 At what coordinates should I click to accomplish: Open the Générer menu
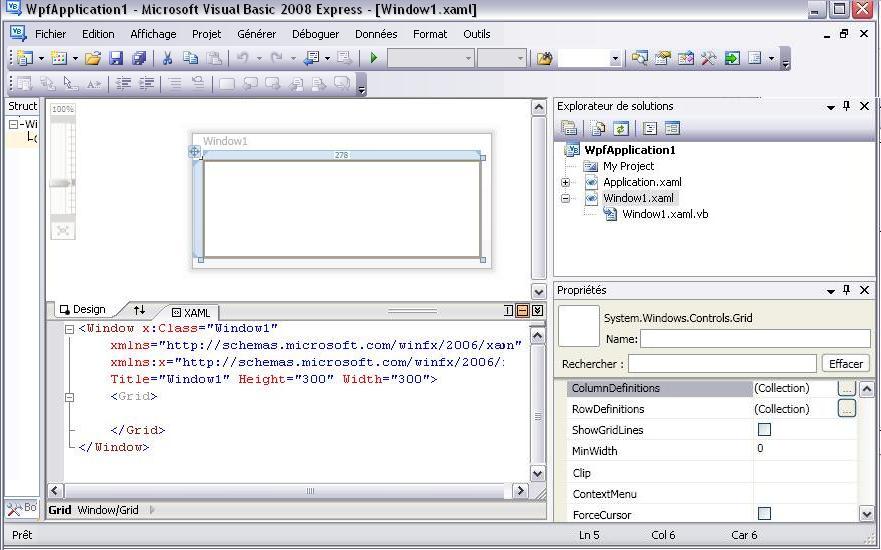pyautogui.click(x=256, y=34)
